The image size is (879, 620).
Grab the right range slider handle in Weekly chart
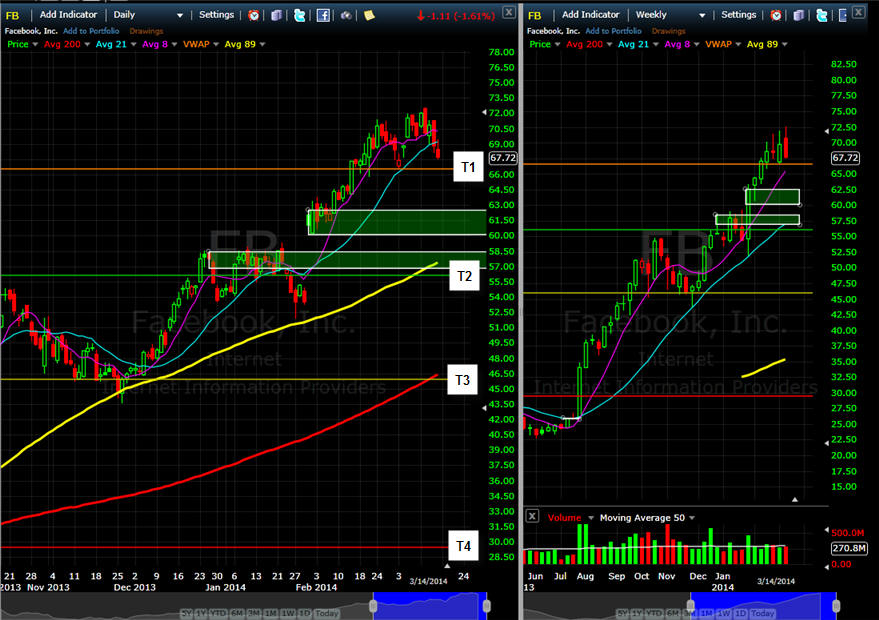click(836, 605)
